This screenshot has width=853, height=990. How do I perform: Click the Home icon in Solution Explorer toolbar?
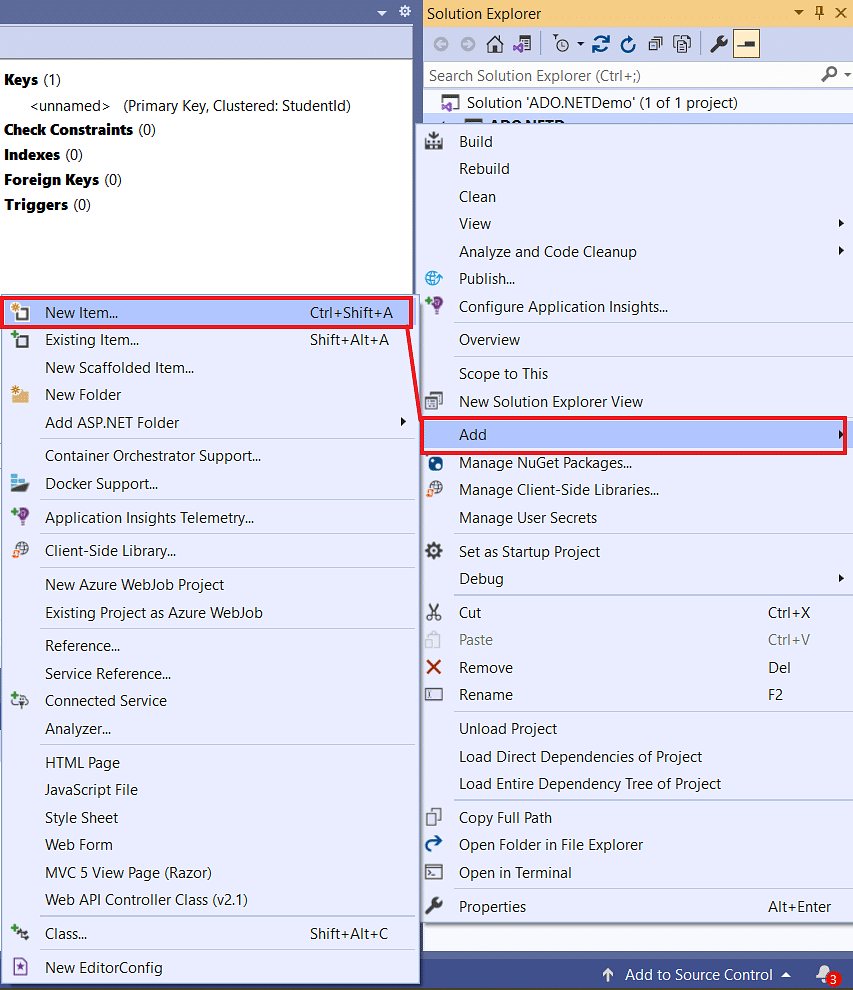click(x=495, y=44)
